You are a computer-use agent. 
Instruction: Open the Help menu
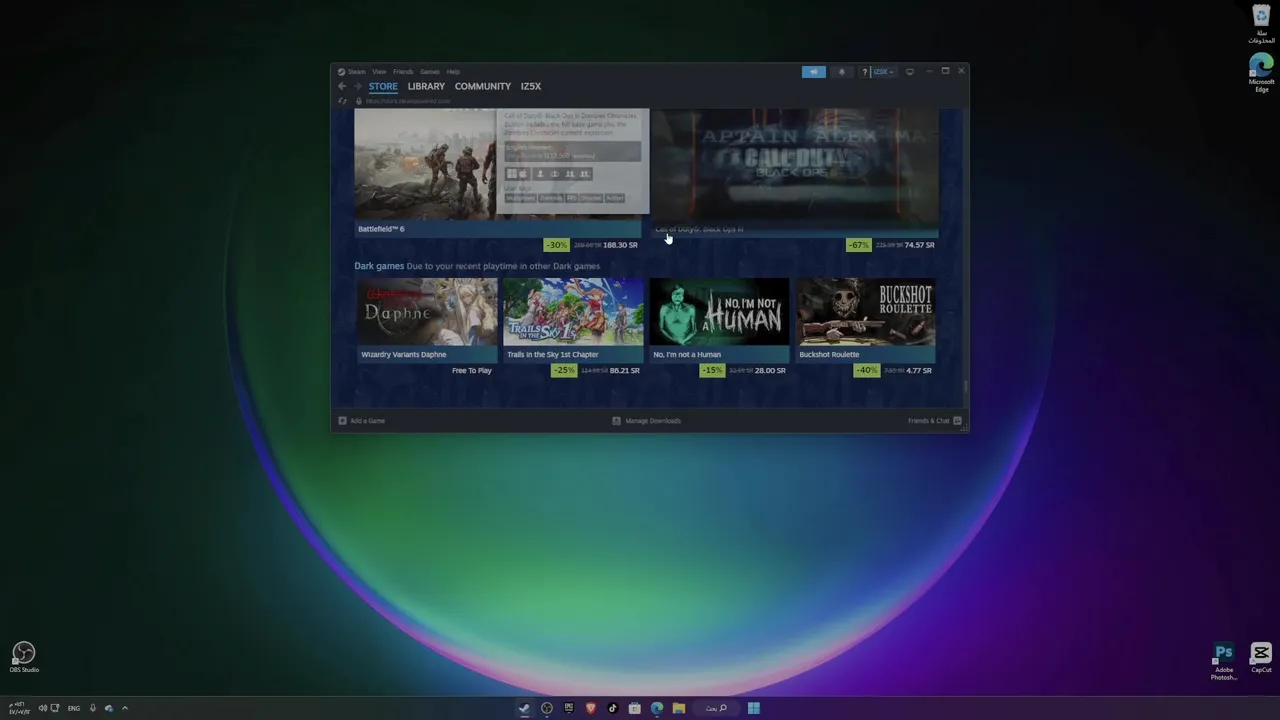453,72
